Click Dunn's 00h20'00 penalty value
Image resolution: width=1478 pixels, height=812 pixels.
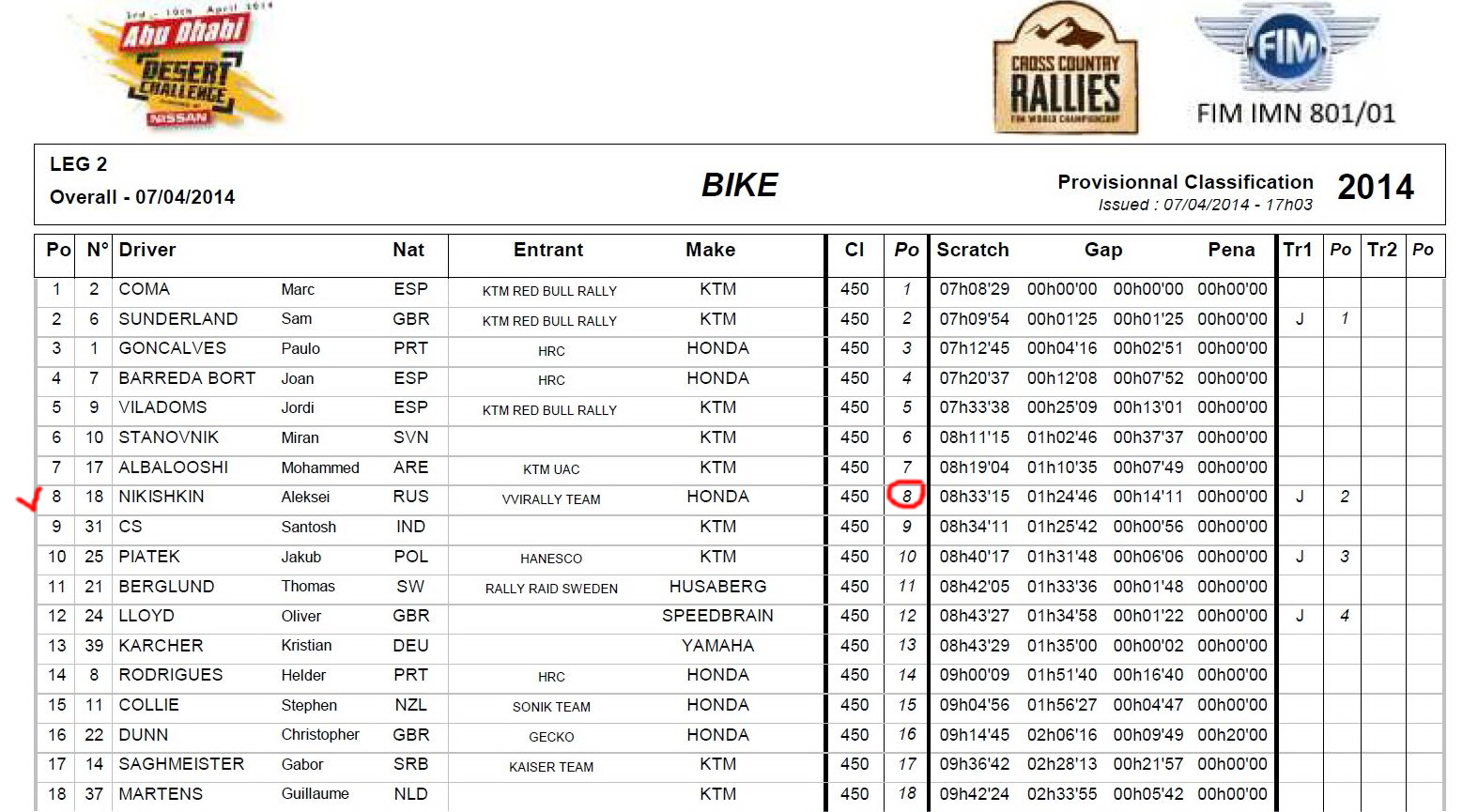click(1232, 735)
